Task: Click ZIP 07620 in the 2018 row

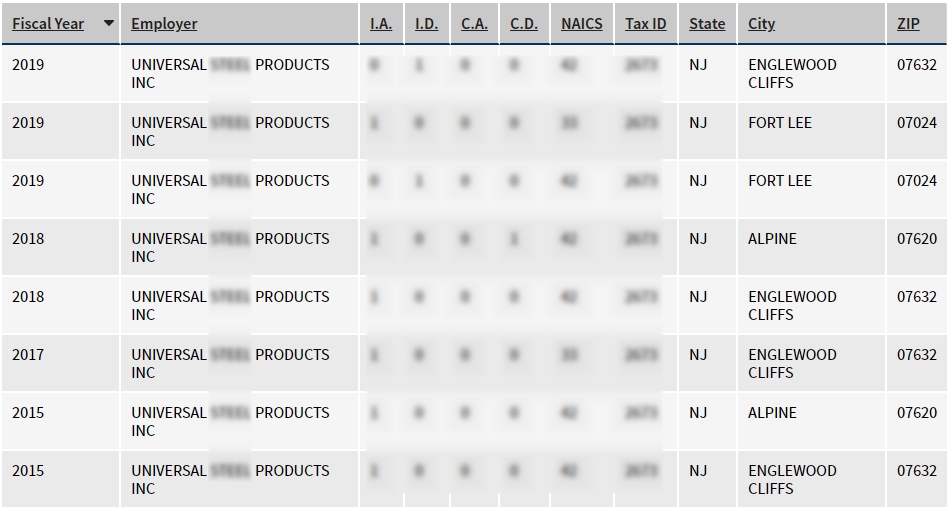Action: pos(917,239)
